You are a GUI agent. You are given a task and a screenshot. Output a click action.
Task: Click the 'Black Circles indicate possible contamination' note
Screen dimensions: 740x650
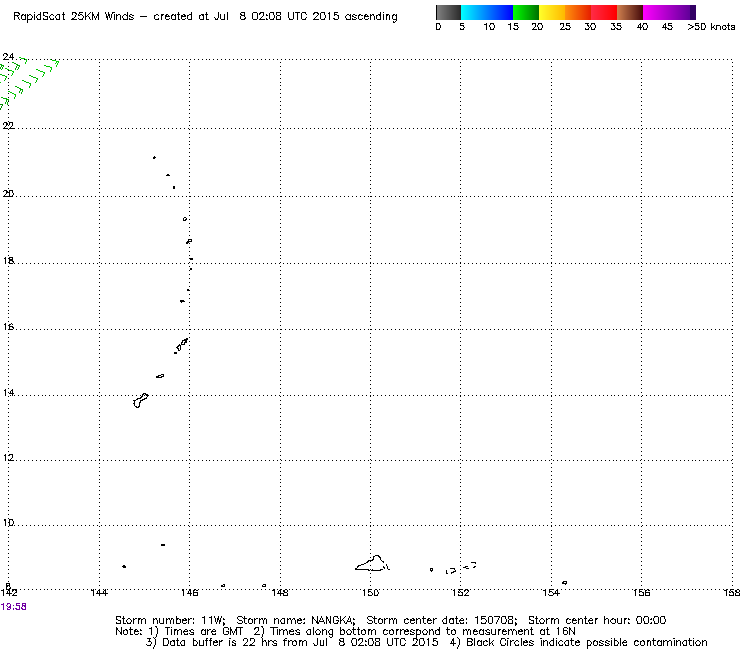[x=578, y=642]
